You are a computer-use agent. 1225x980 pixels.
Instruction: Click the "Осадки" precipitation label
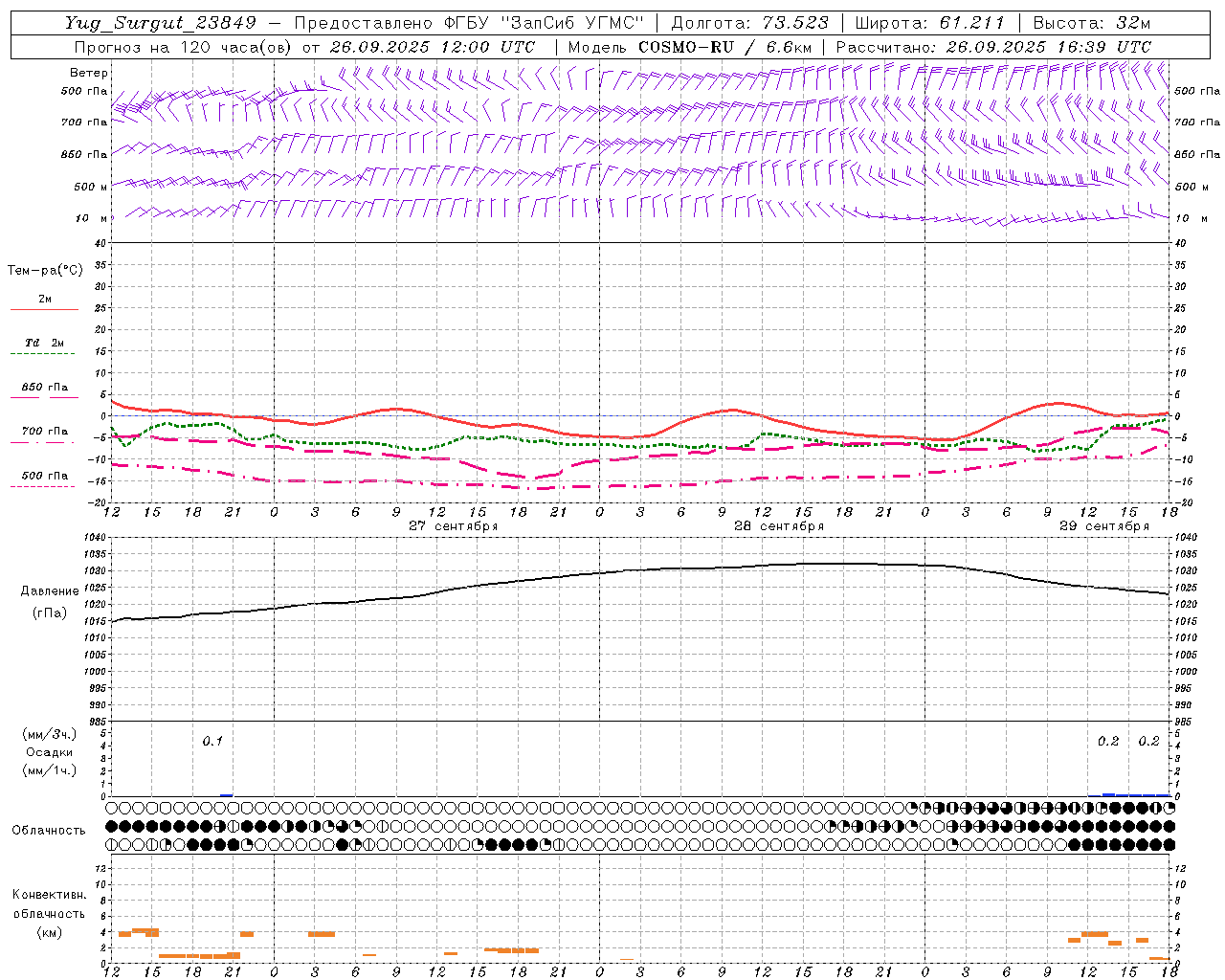point(50,752)
